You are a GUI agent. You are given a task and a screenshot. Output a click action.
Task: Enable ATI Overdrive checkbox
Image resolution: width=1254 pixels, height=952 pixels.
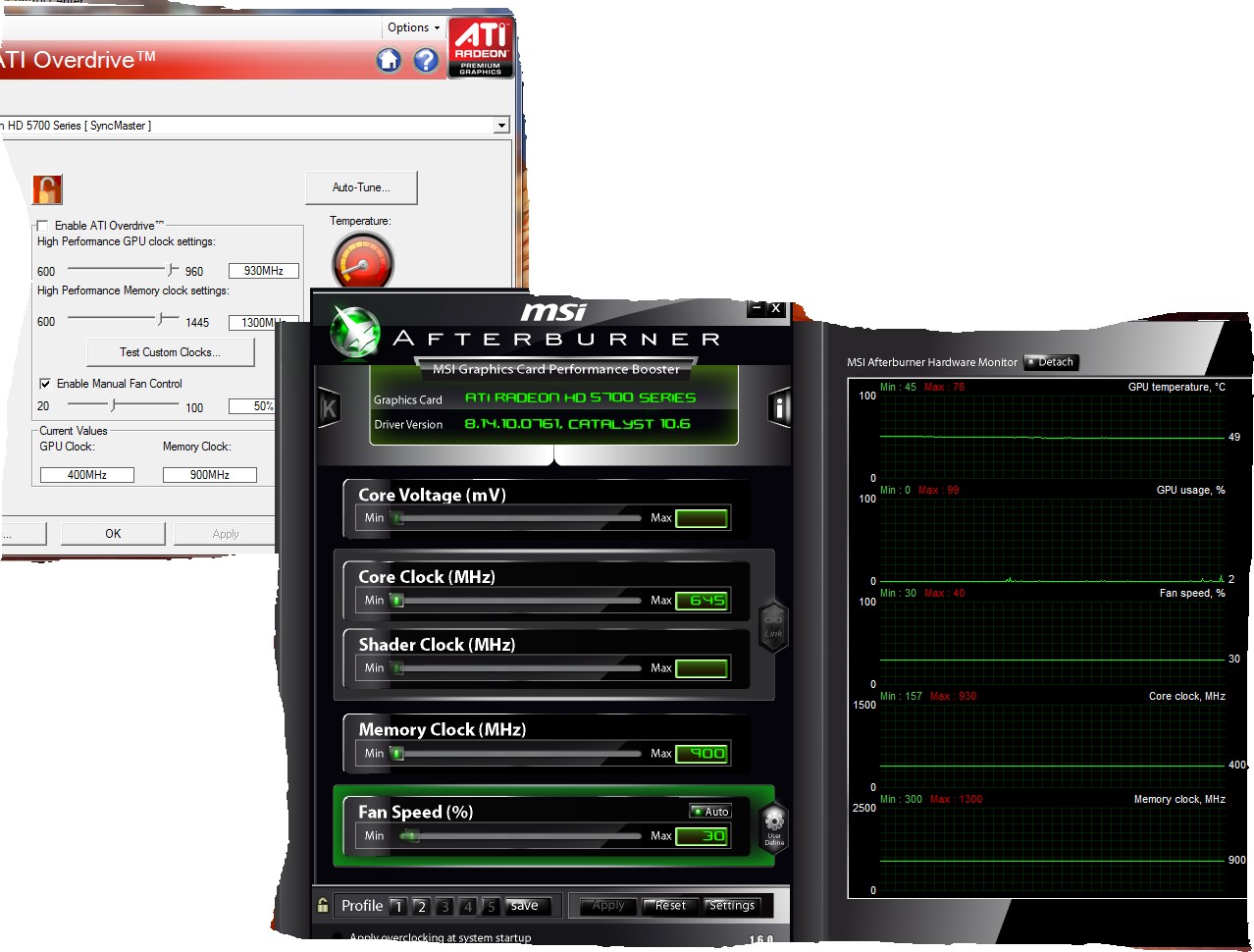[x=42, y=226]
